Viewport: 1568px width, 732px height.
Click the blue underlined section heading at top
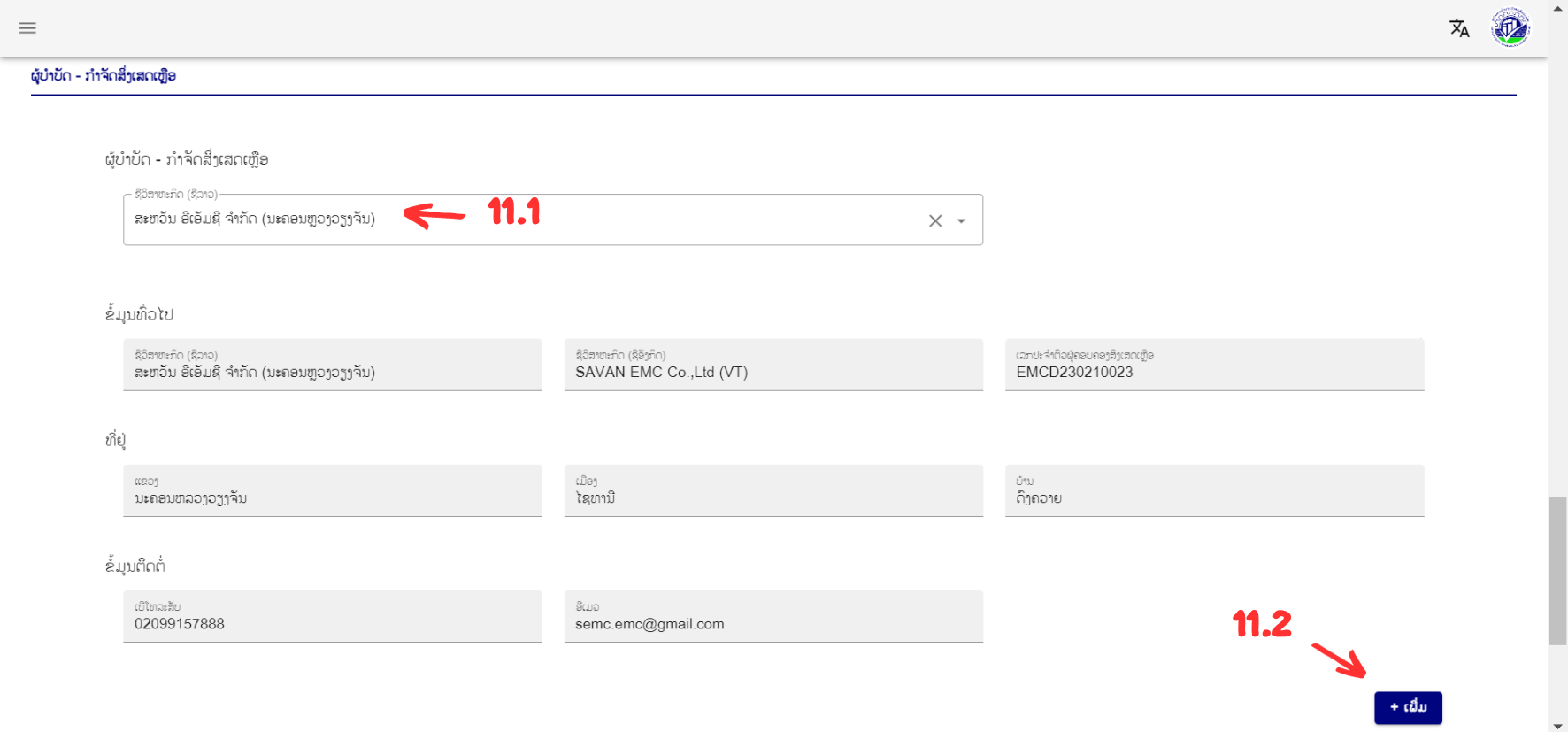click(104, 76)
